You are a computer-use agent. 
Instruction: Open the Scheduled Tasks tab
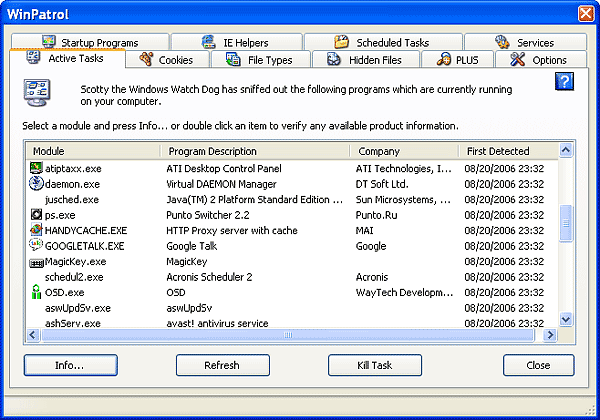tap(383, 42)
